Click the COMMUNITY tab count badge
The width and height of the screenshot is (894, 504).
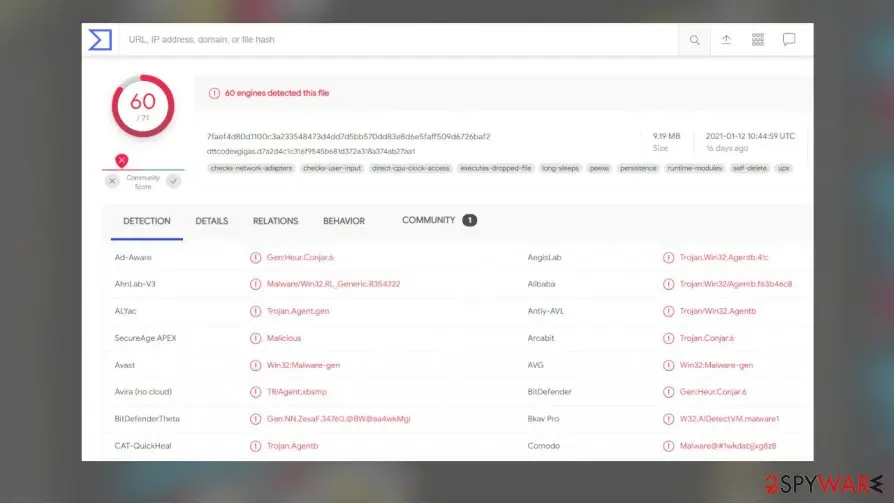(469, 220)
